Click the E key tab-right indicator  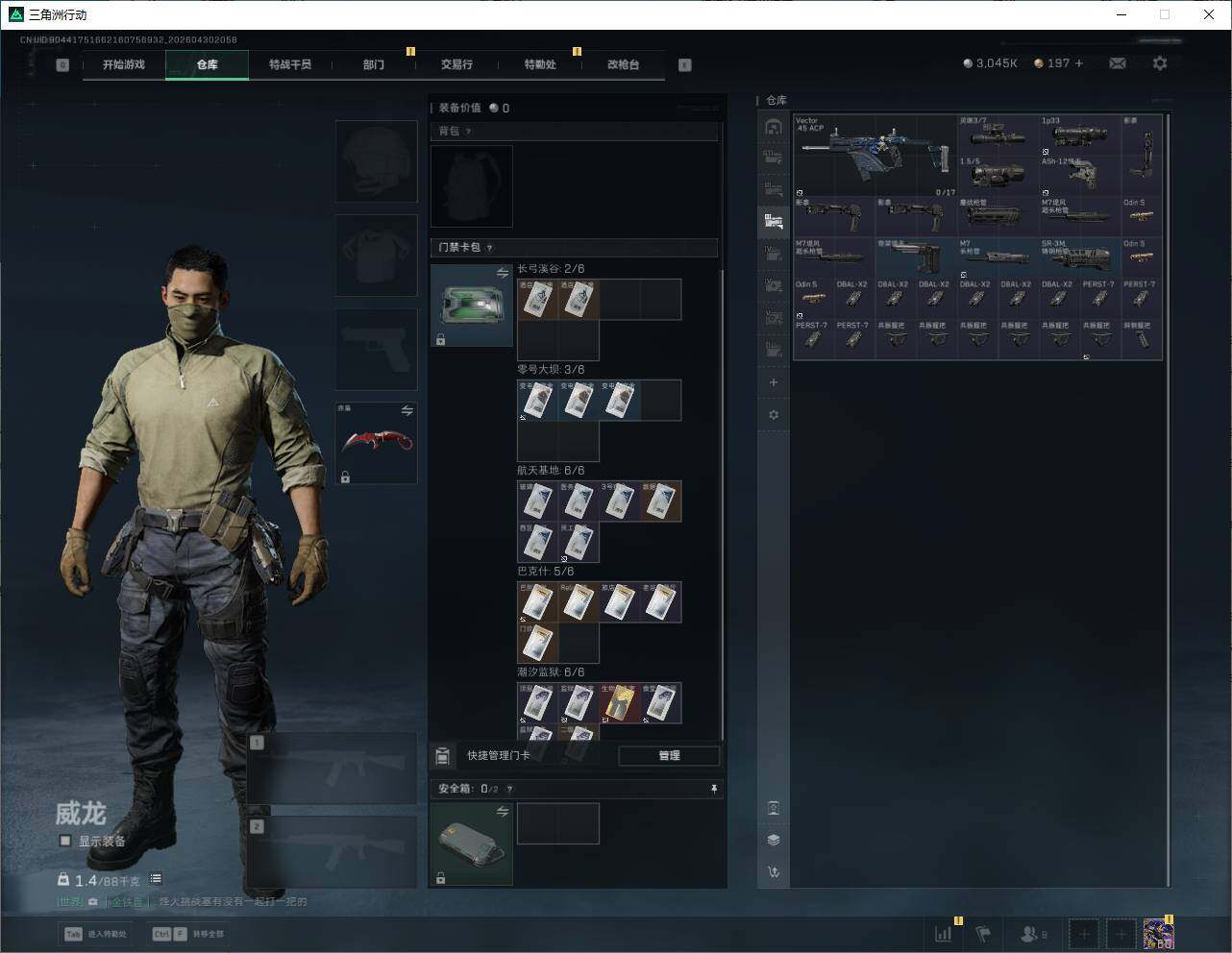[x=685, y=65]
